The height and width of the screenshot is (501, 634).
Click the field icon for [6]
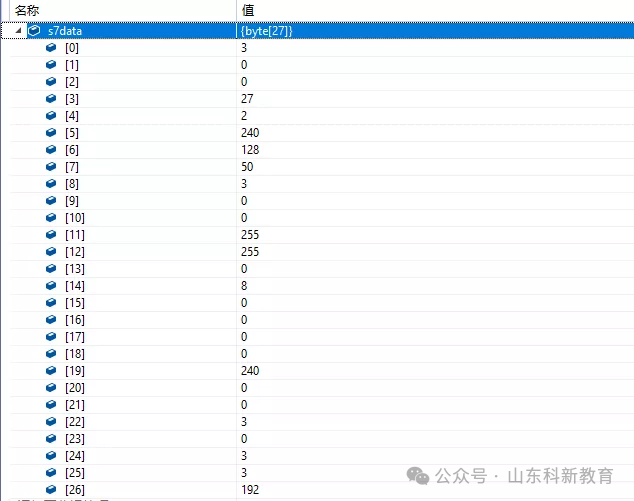point(51,150)
